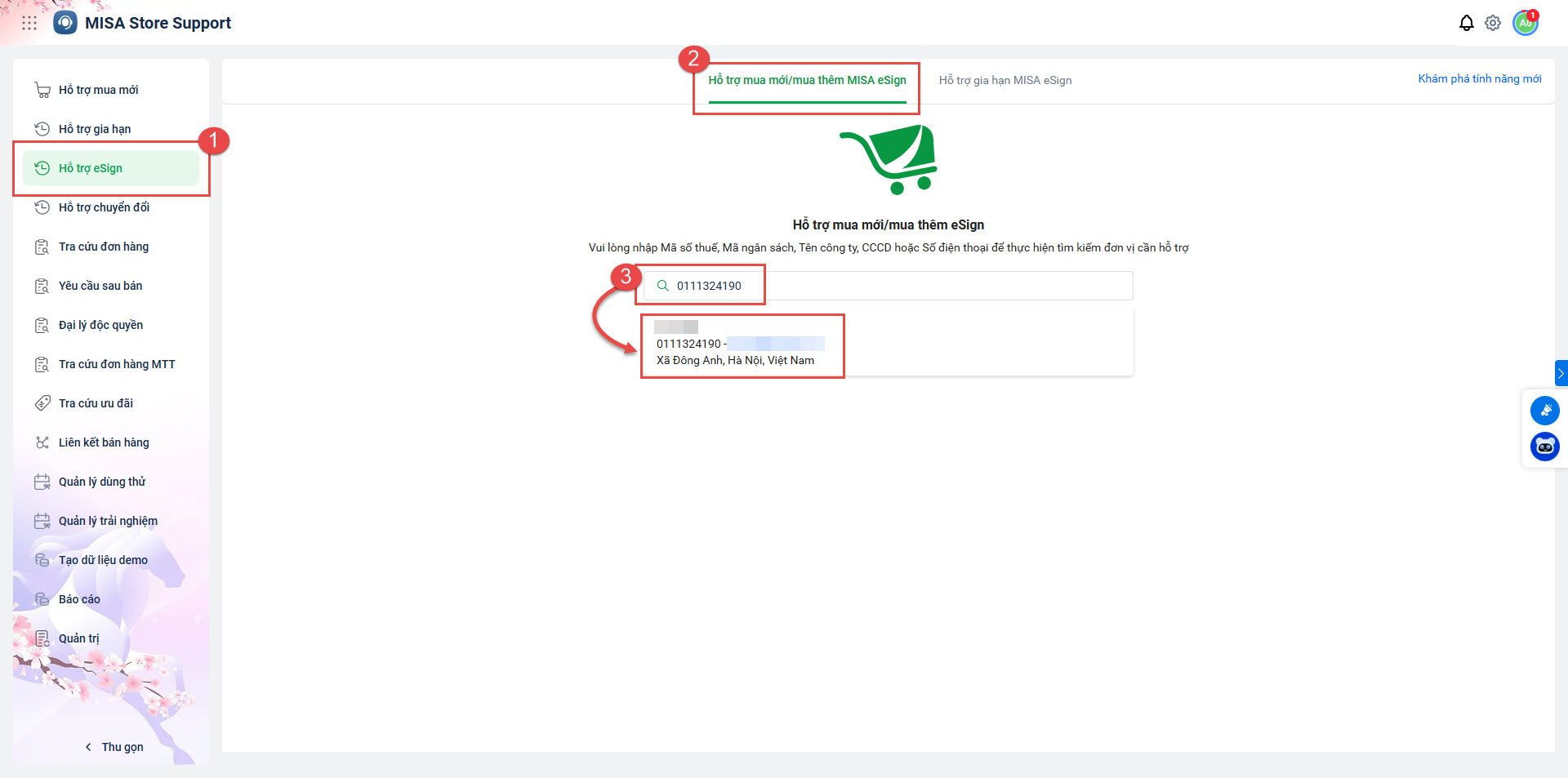The height and width of the screenshot is (778, 1568).
Task: Open Báo cáo section
Action: point(111,599)
